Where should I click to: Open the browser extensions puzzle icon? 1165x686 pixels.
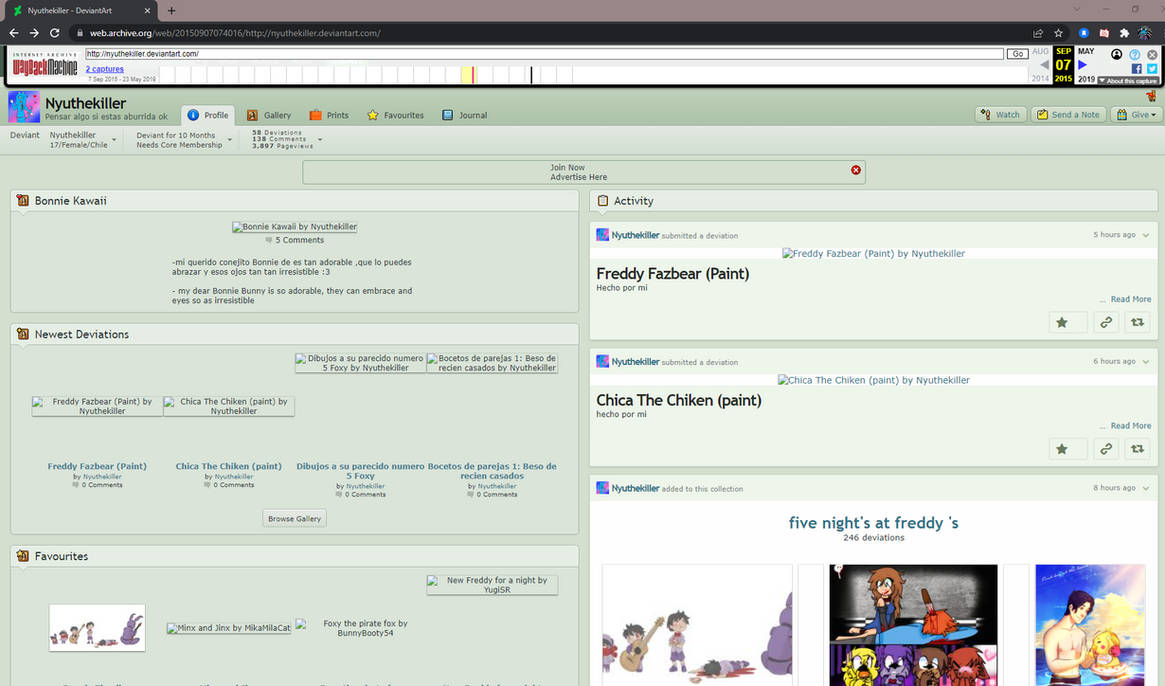coord(1124,33)
